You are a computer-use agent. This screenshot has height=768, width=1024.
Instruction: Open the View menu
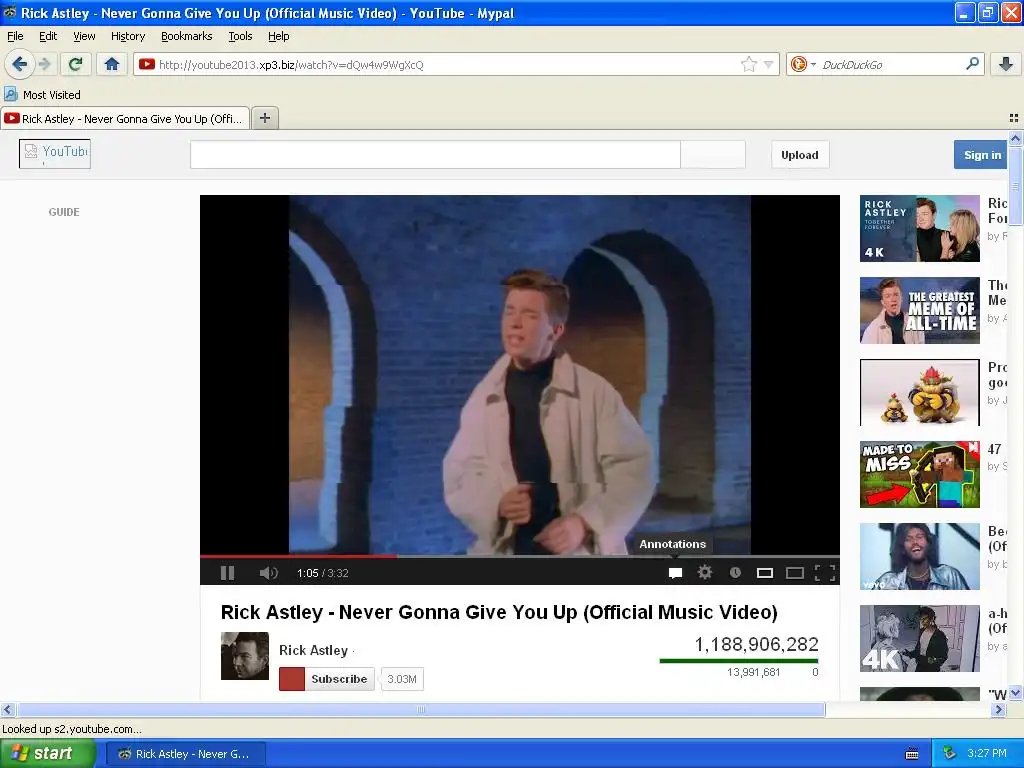point(84,36)
